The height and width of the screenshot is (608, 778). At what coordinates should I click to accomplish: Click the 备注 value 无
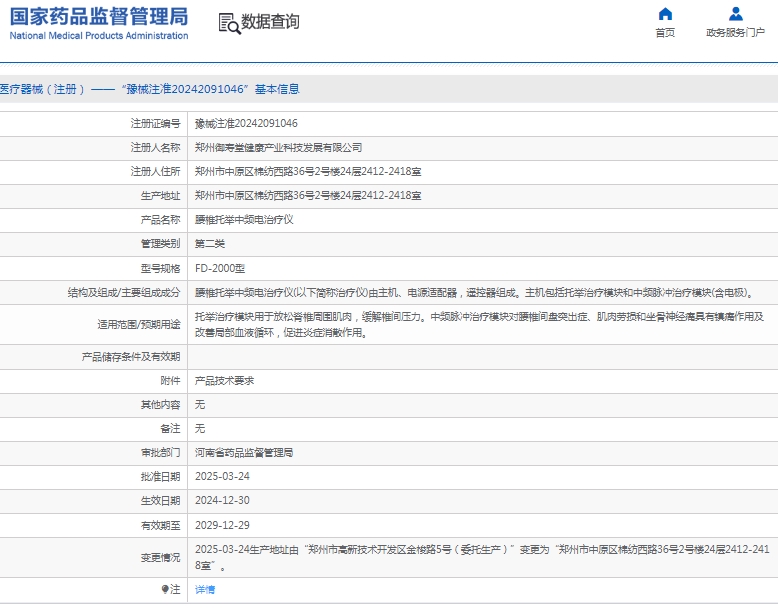click(x=200, y=429)
